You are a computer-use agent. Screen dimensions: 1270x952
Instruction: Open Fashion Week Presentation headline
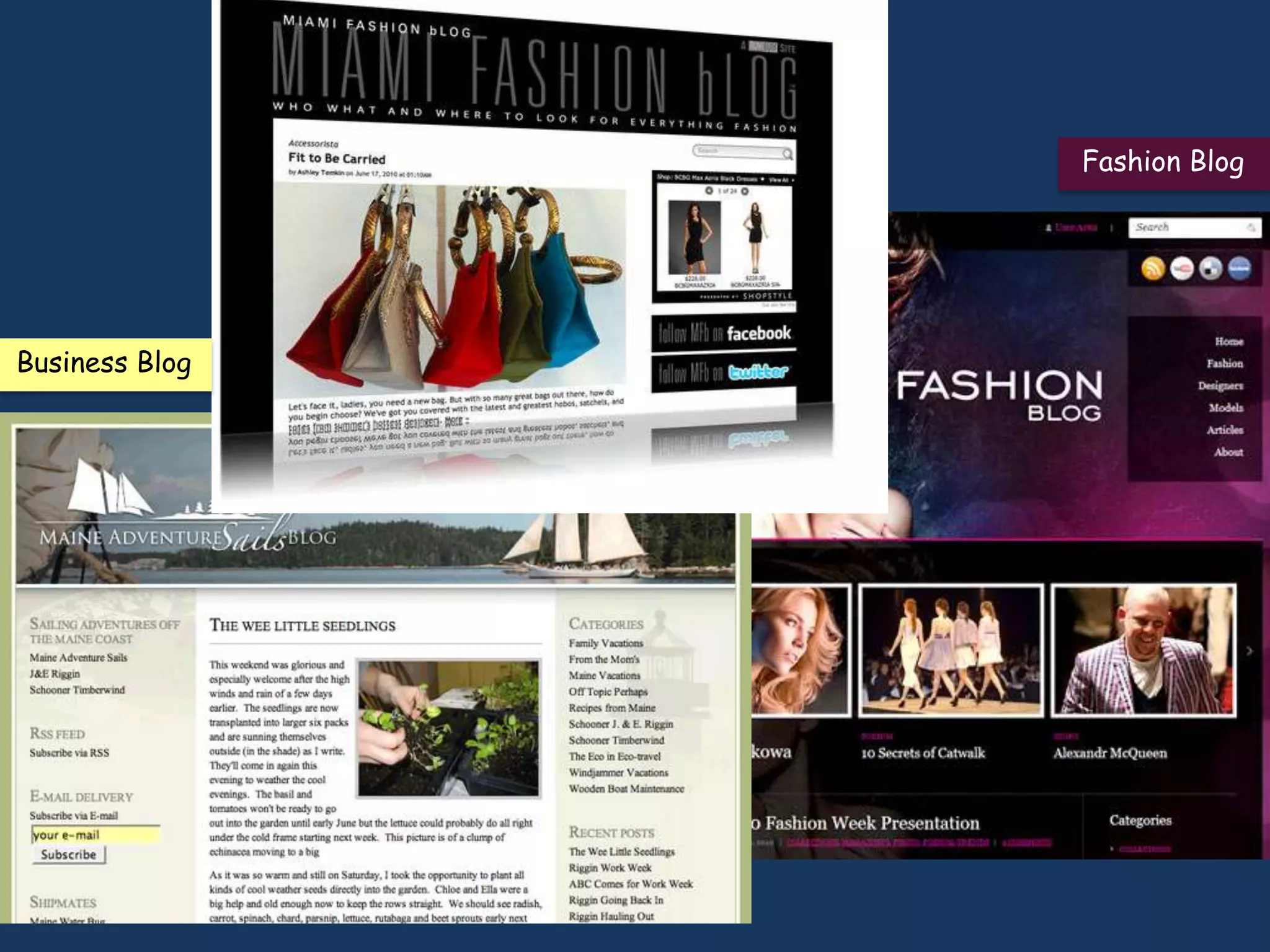pos(866,823)
